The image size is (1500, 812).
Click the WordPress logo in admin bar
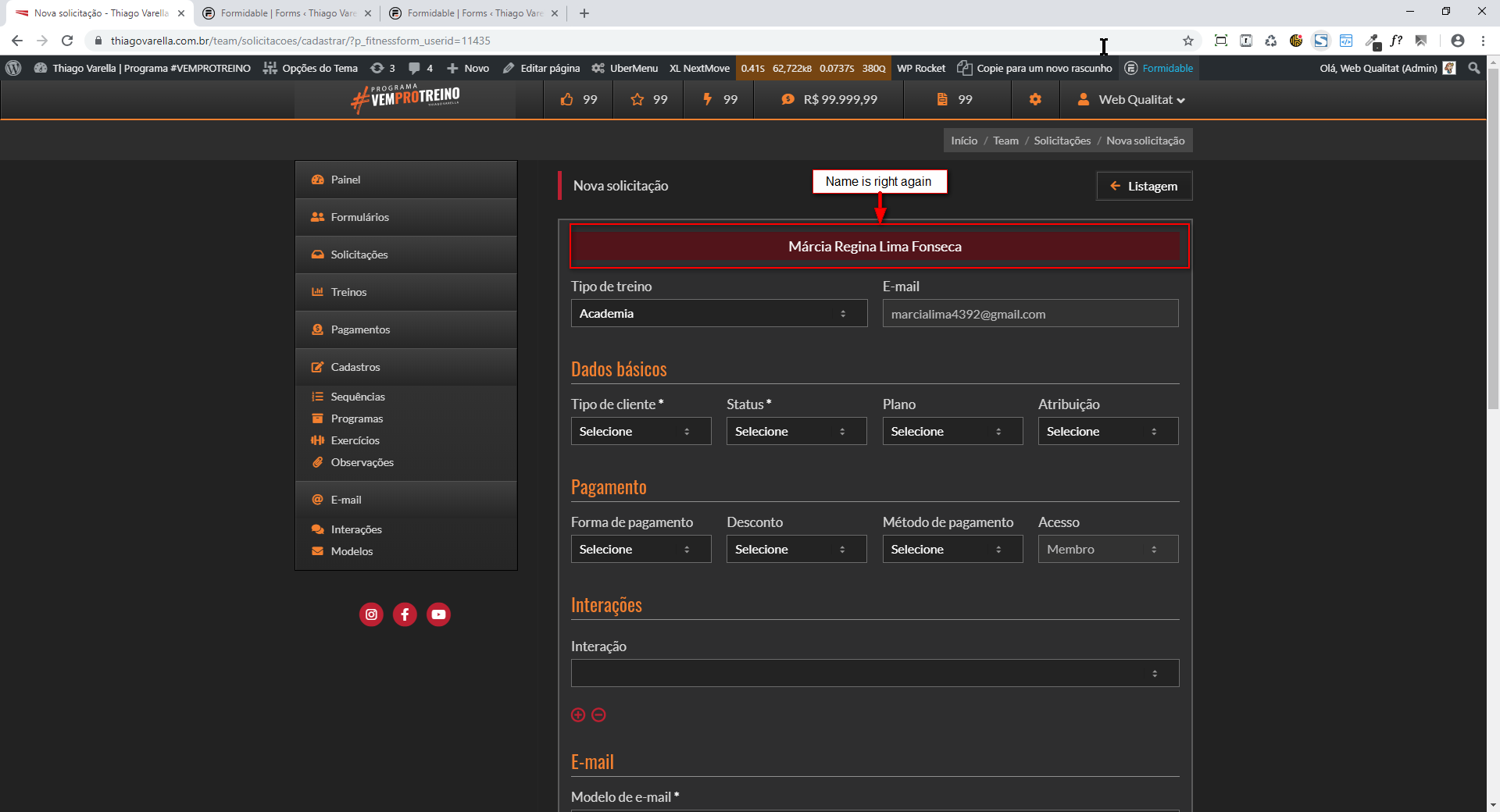13,68
